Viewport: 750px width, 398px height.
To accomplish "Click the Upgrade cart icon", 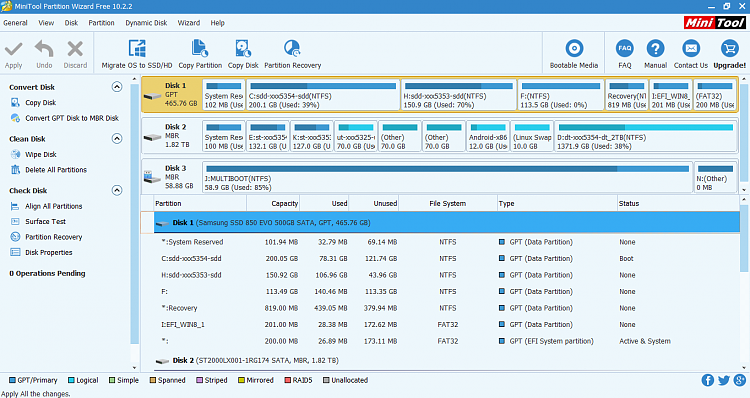I will coord(729,48).
